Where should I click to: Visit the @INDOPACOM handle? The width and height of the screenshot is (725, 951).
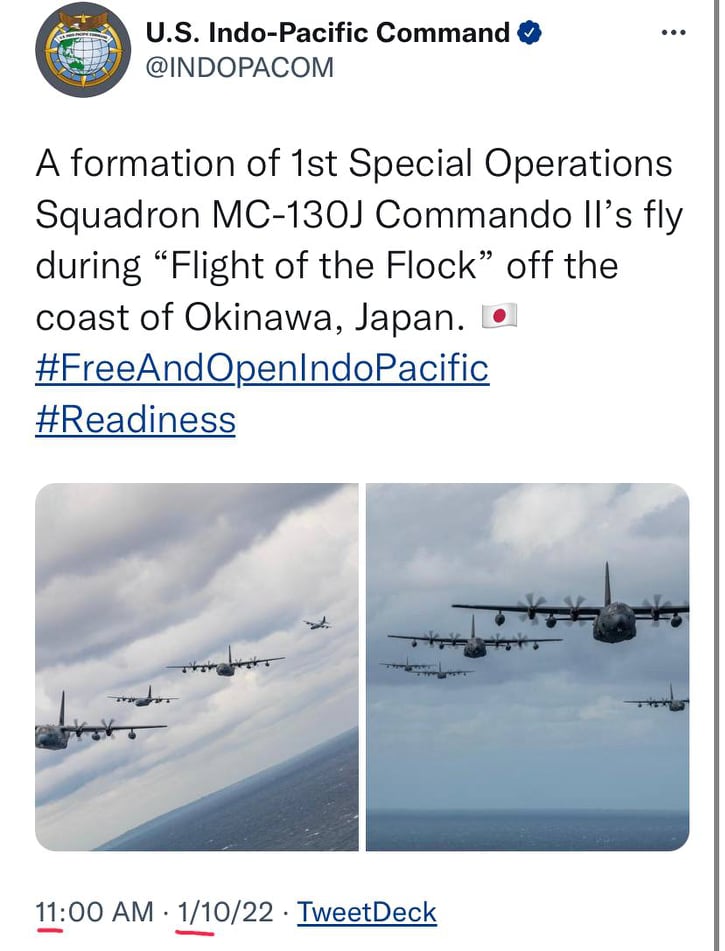point(240,67)
